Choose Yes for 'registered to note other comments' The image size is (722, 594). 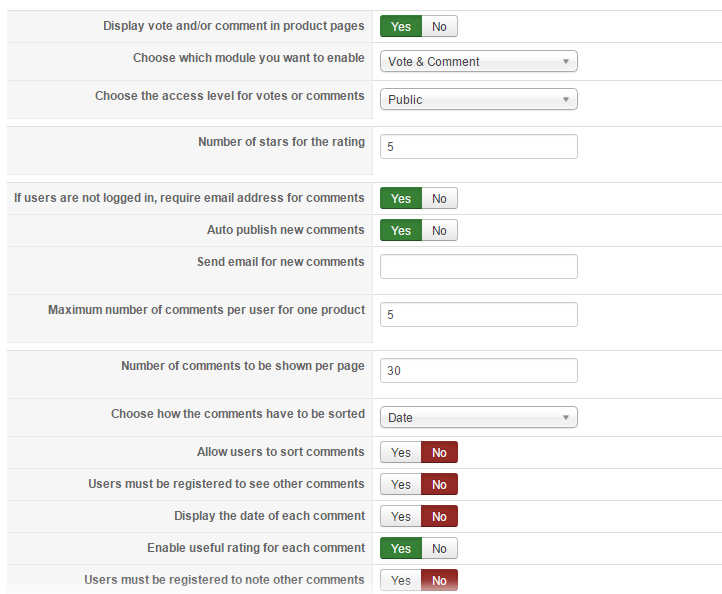[x=401, y=581]
